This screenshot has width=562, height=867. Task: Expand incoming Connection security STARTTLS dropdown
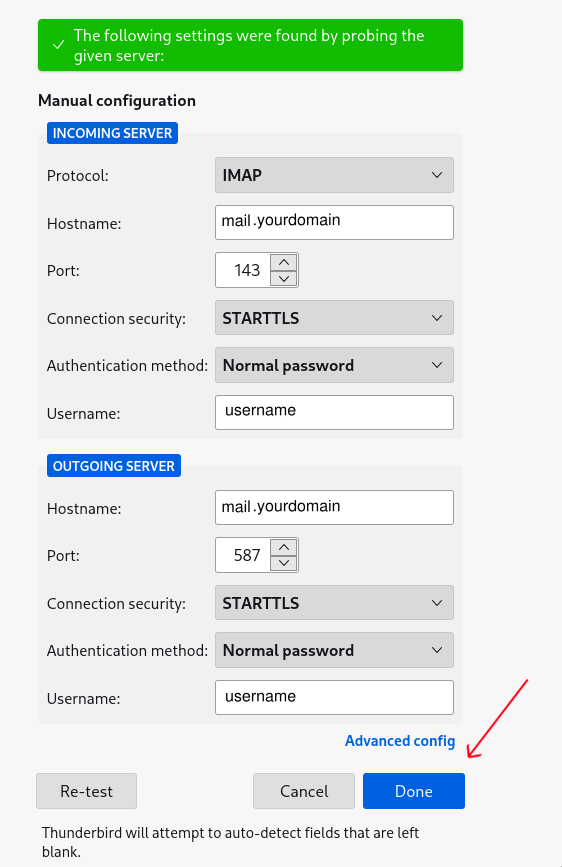coord(334,318)
